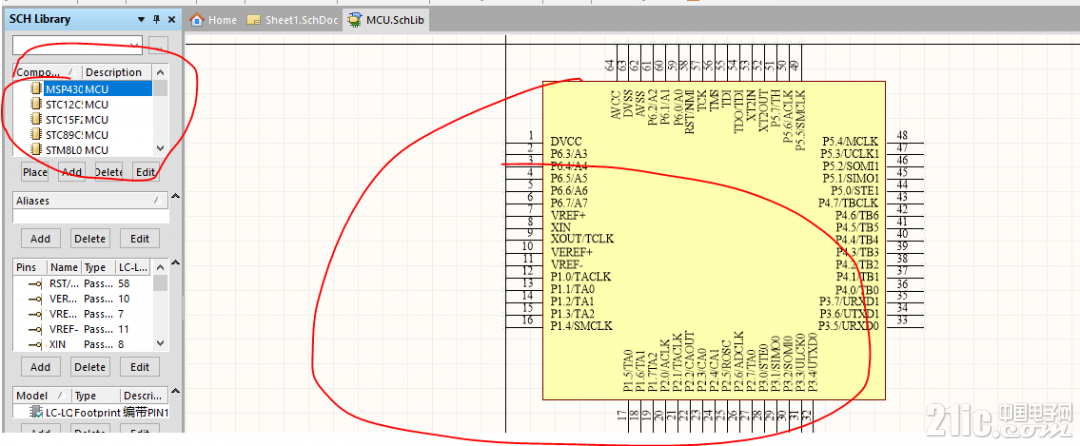This screenshot has height=446, width=1080.
Task: Click the chip icon next to STC15F2
Action: click(36, 118)
